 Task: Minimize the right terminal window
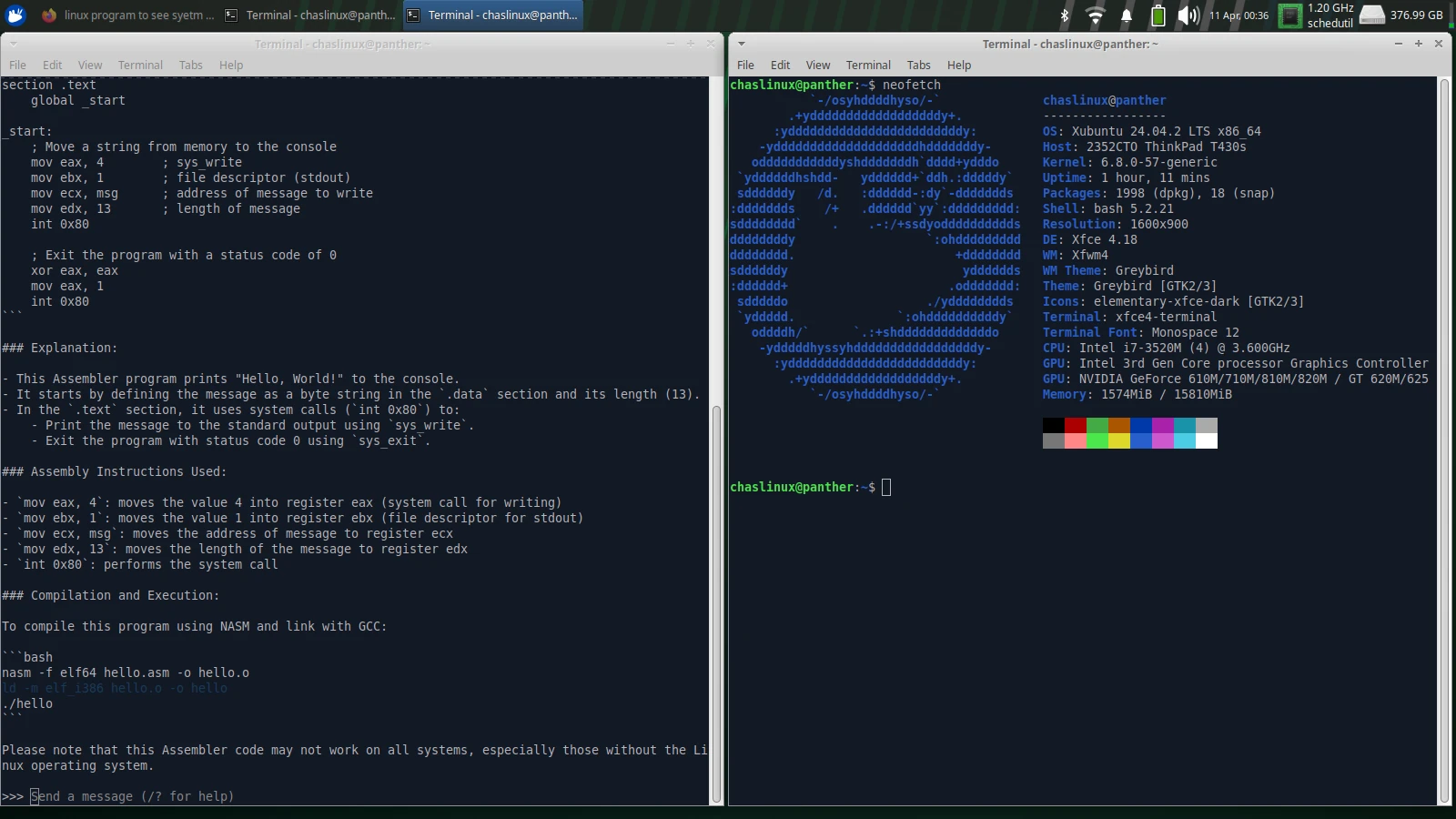[1399, 44]
